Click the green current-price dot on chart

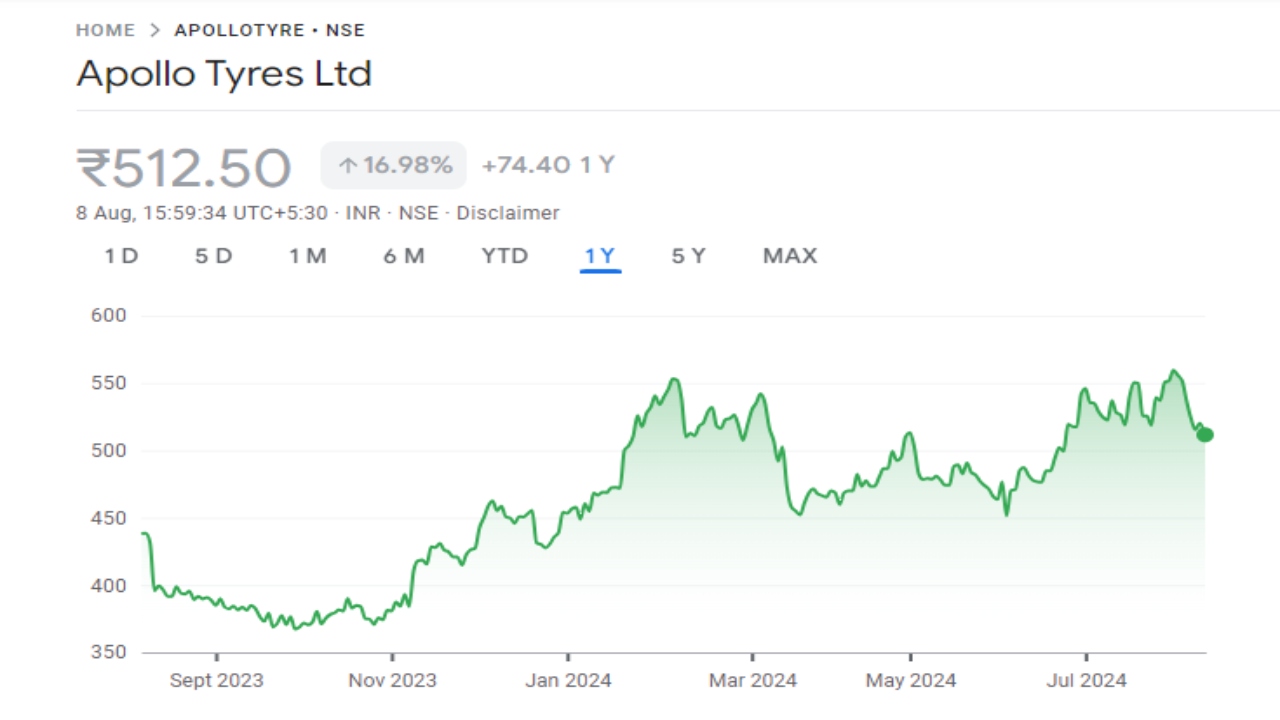(x=1205, y=434)
